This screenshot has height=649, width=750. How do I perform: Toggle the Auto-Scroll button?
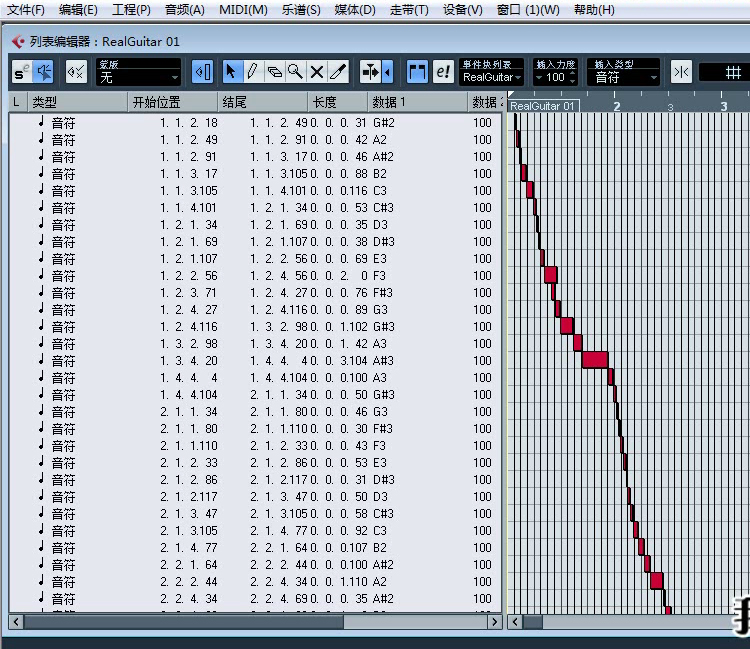pyautogui.click(x=202, y=72)
